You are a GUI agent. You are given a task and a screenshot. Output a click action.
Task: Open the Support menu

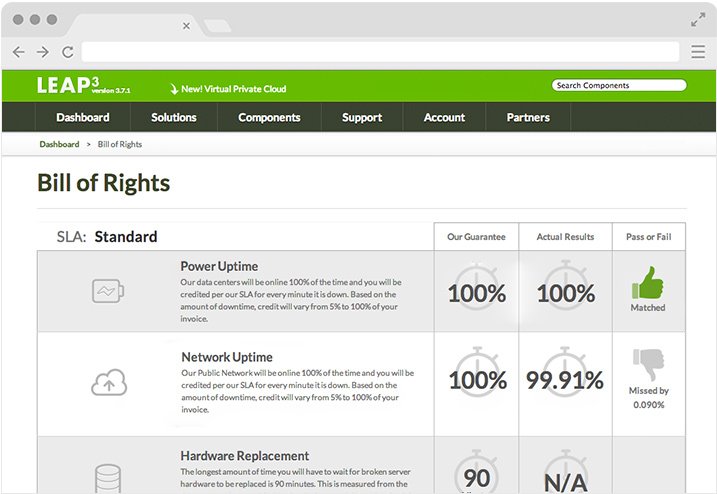point(362,118)
